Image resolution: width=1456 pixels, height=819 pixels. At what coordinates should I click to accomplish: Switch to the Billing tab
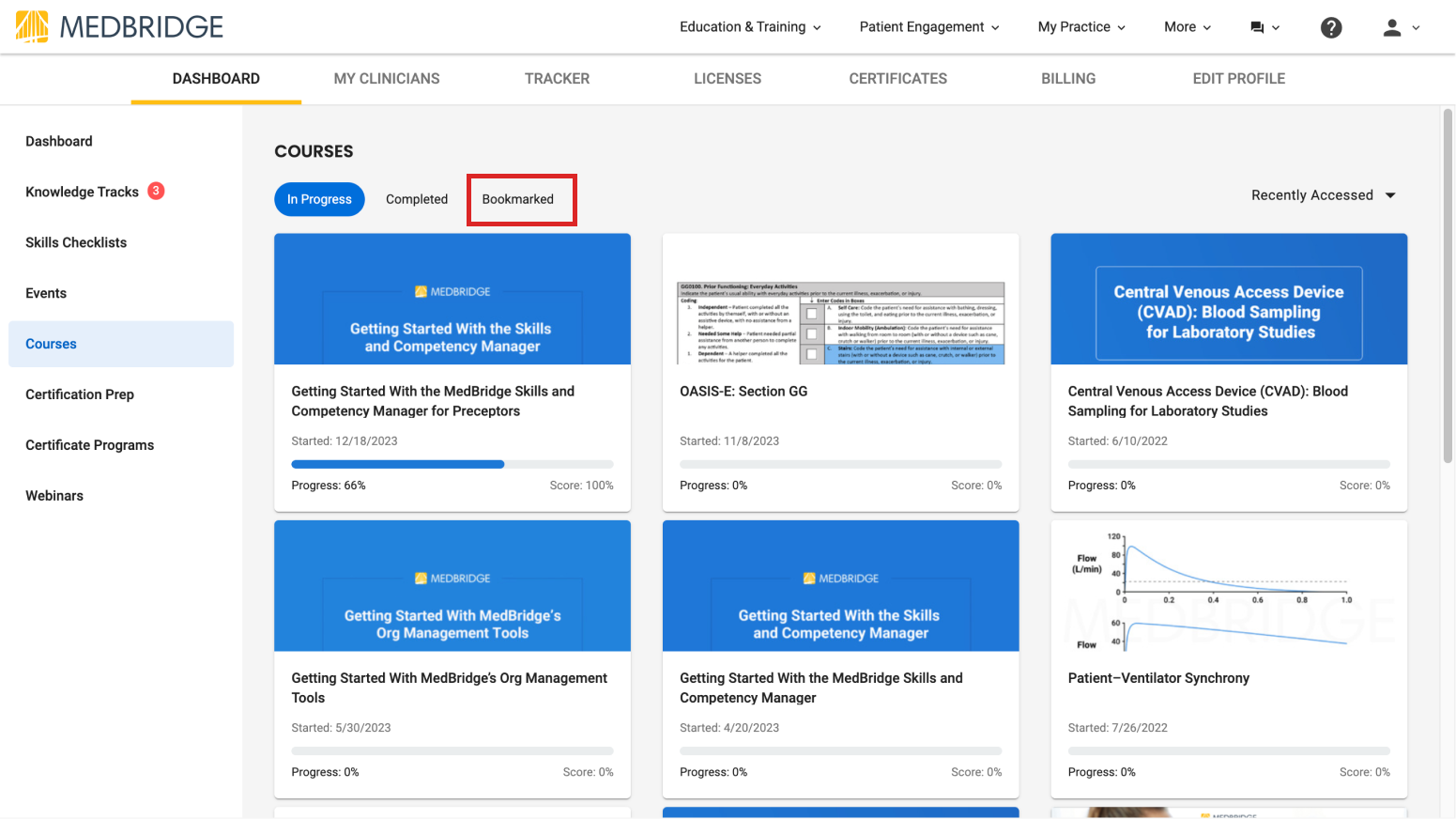[1068, 79]
